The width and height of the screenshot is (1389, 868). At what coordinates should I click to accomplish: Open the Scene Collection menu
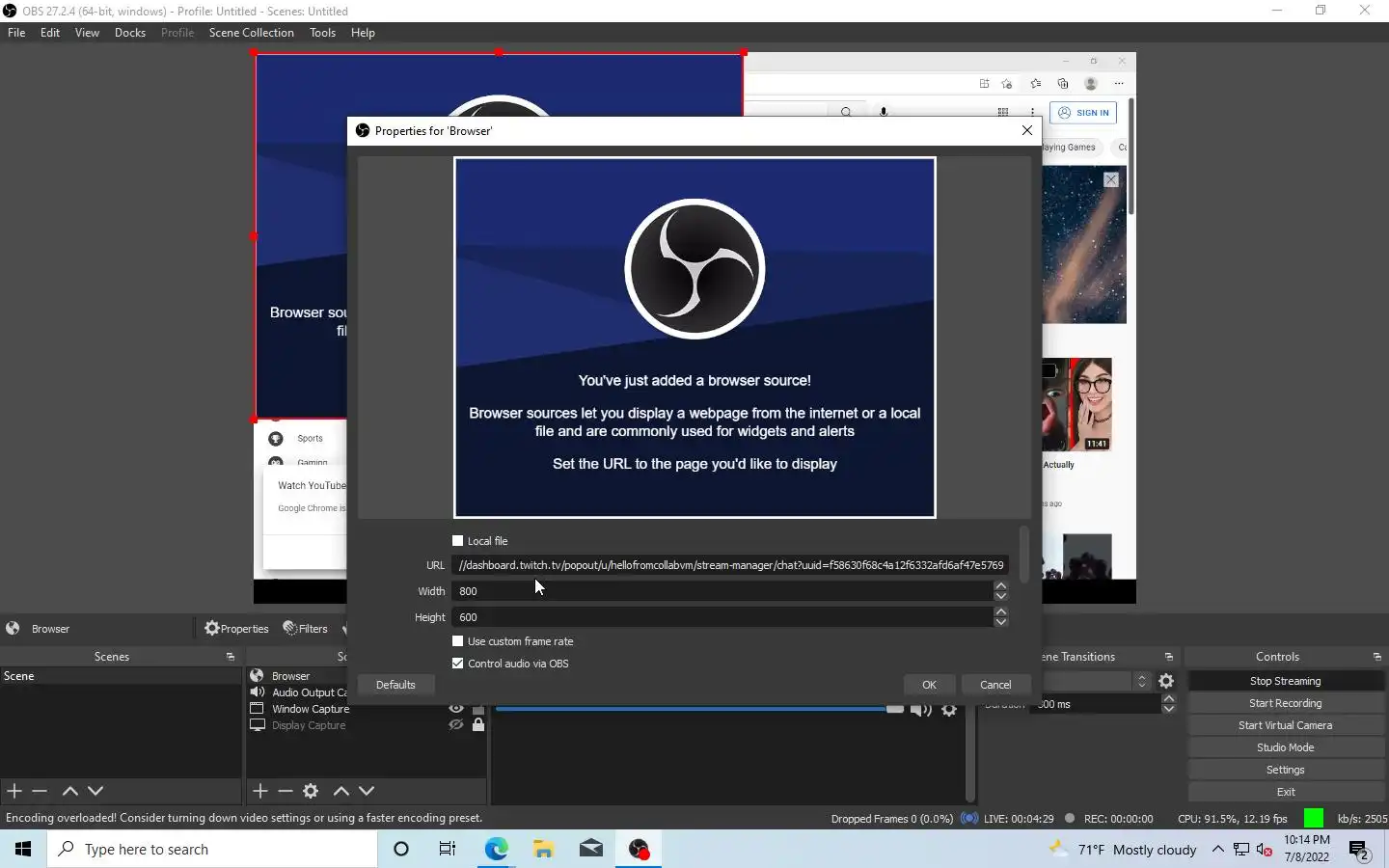[x=251, y=33]
